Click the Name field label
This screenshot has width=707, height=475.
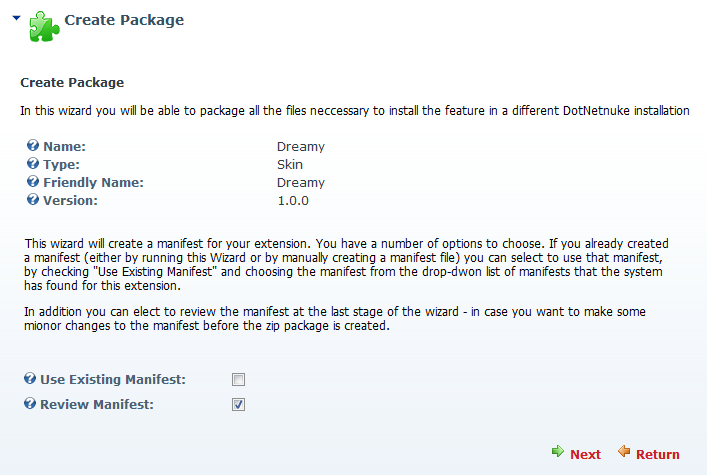(64, 147)
